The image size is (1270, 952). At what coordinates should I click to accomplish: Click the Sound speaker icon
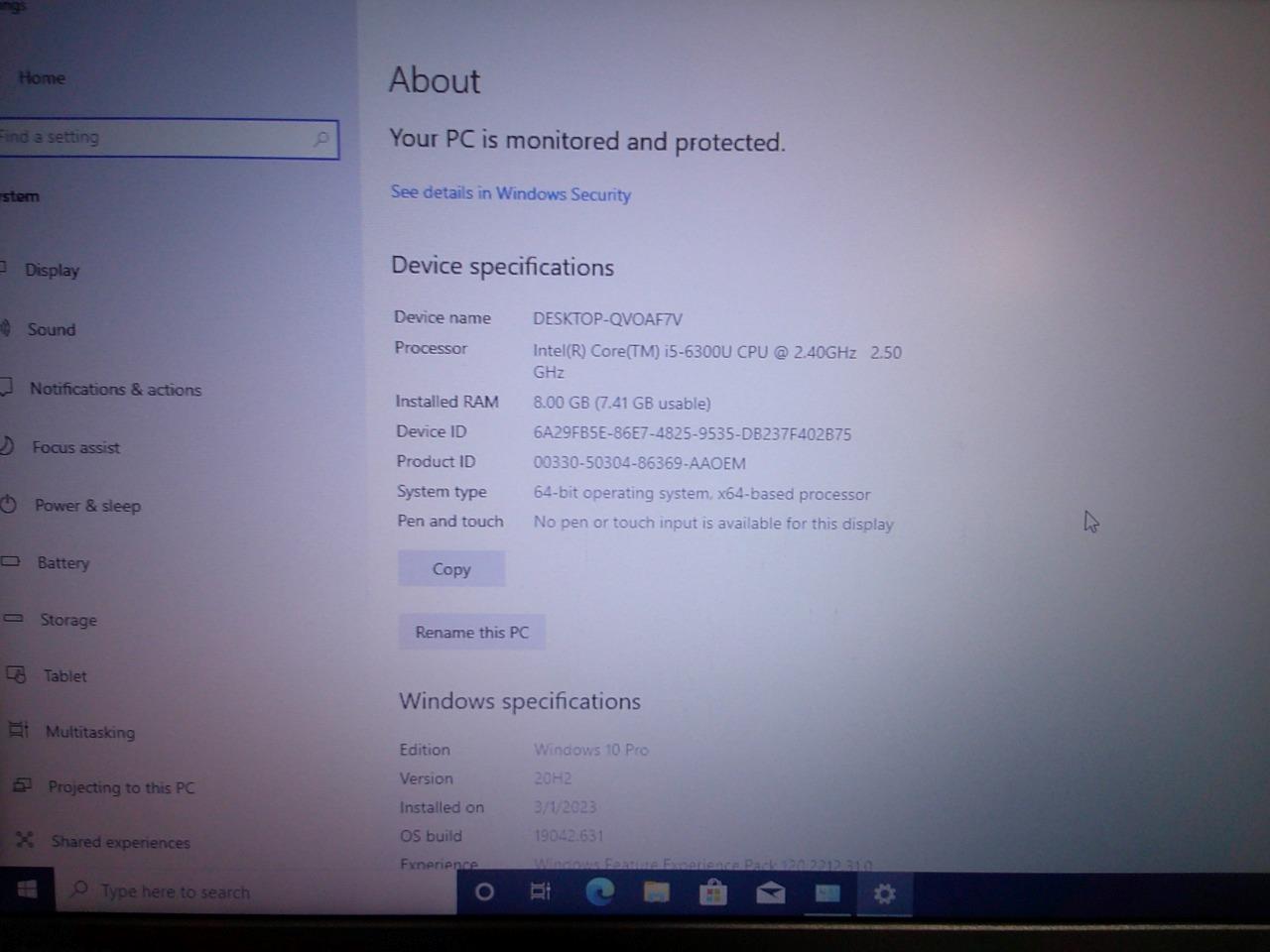[x=5, y=328]
